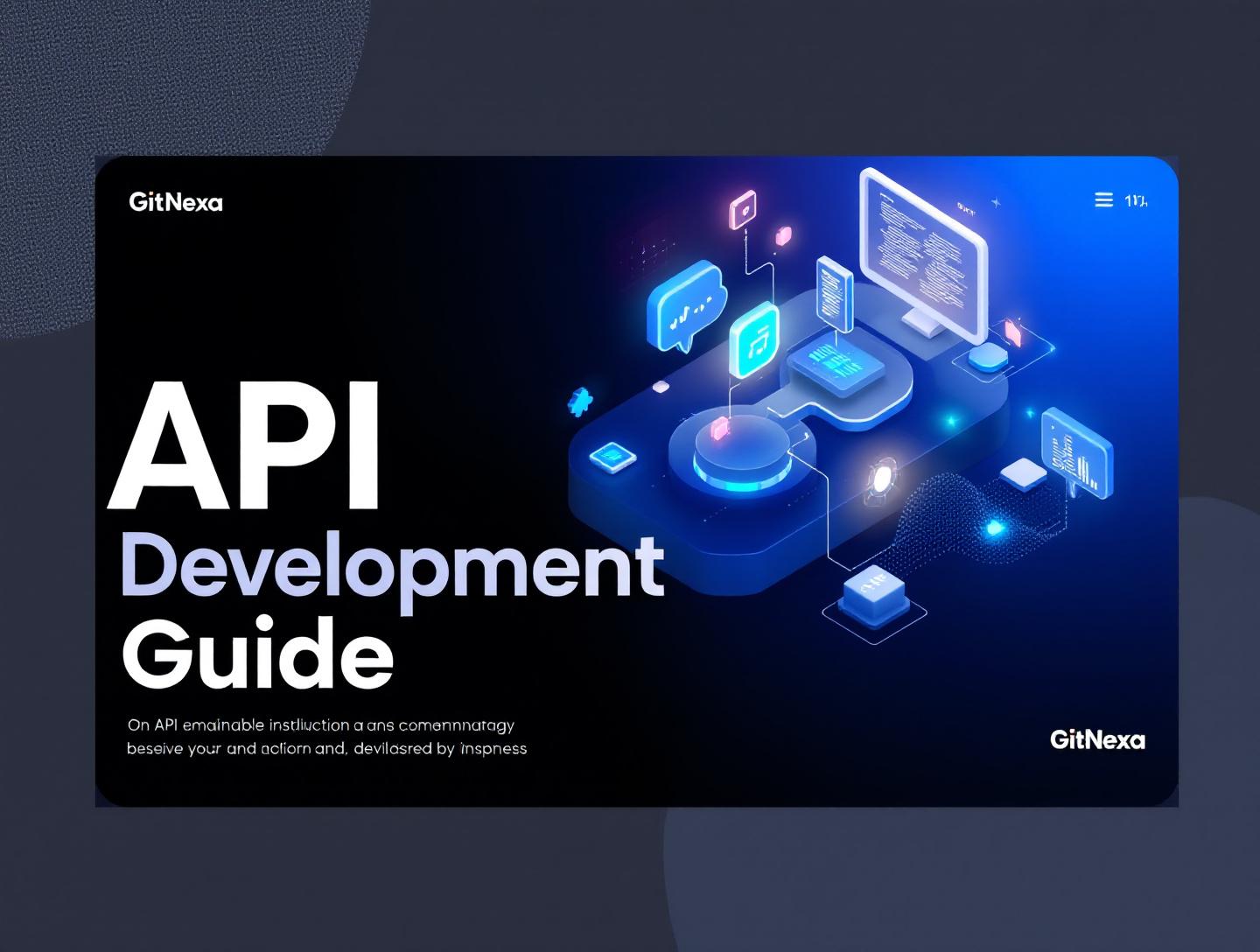Click the monitor screen in illustration
1260x952 pixels.
(923, 255)
